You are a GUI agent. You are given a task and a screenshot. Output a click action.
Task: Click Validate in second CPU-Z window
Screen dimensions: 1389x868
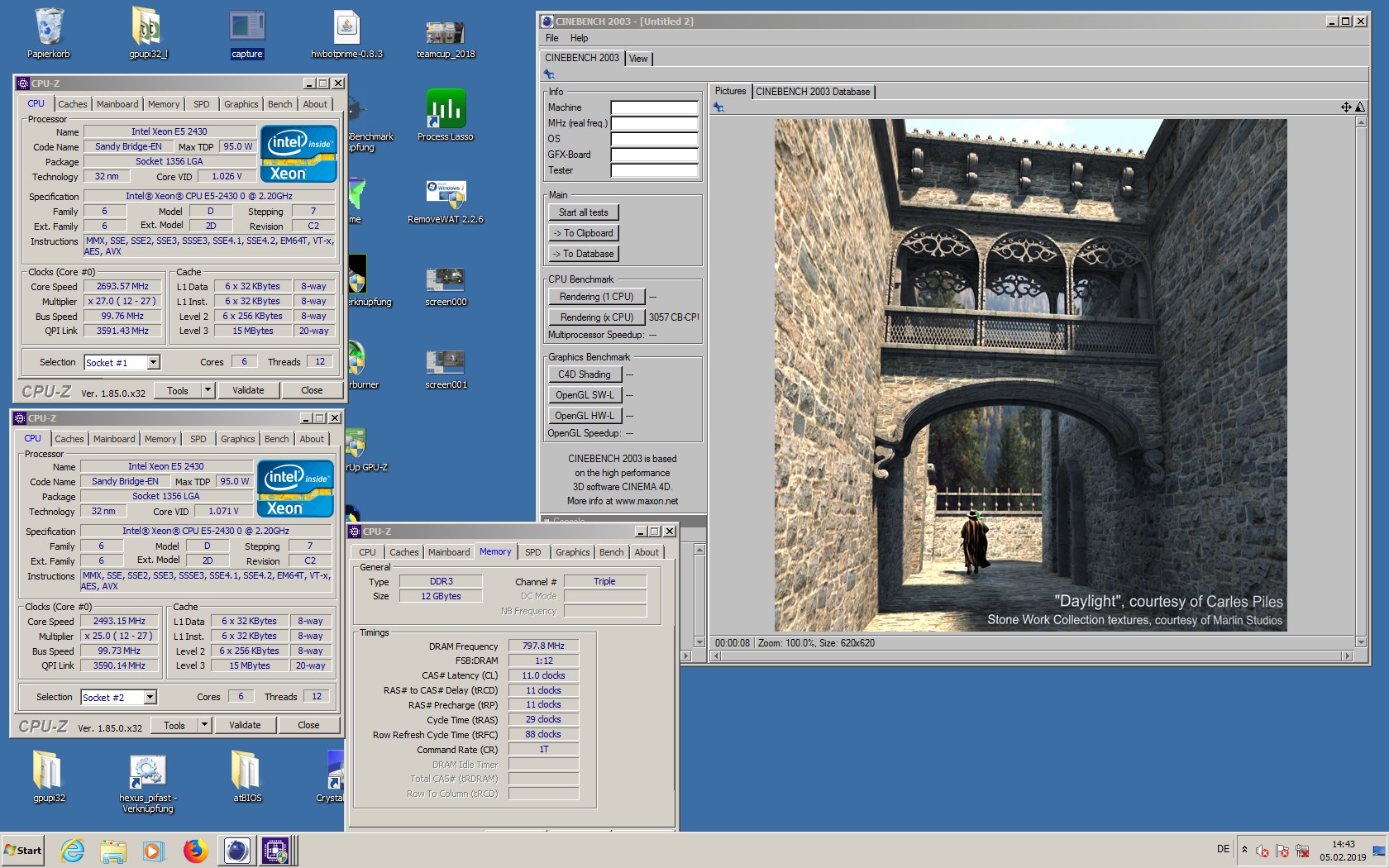pos(245,725)
